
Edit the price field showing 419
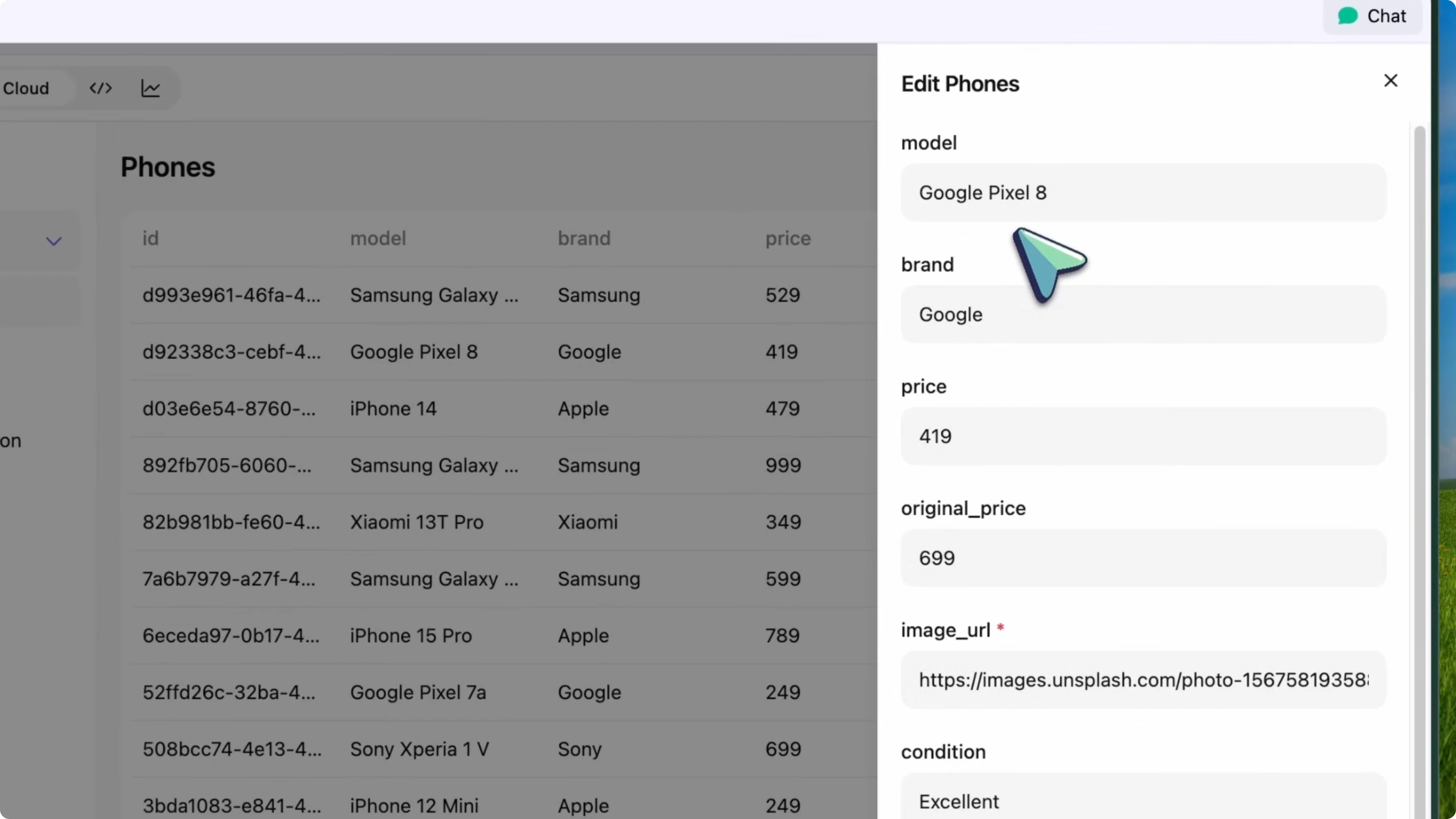tap(1143, 436)
